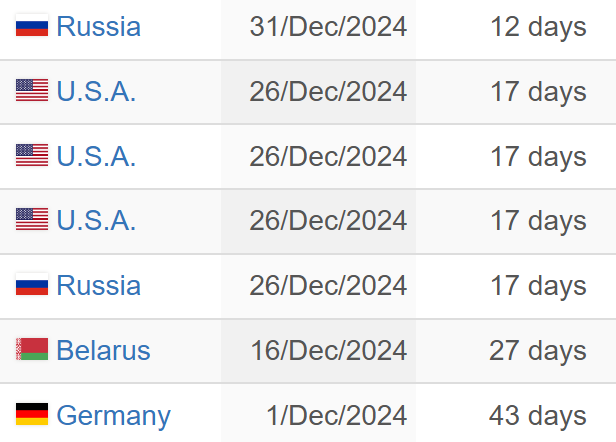Click the Russian flag in the 17 days row

point(32,286)
